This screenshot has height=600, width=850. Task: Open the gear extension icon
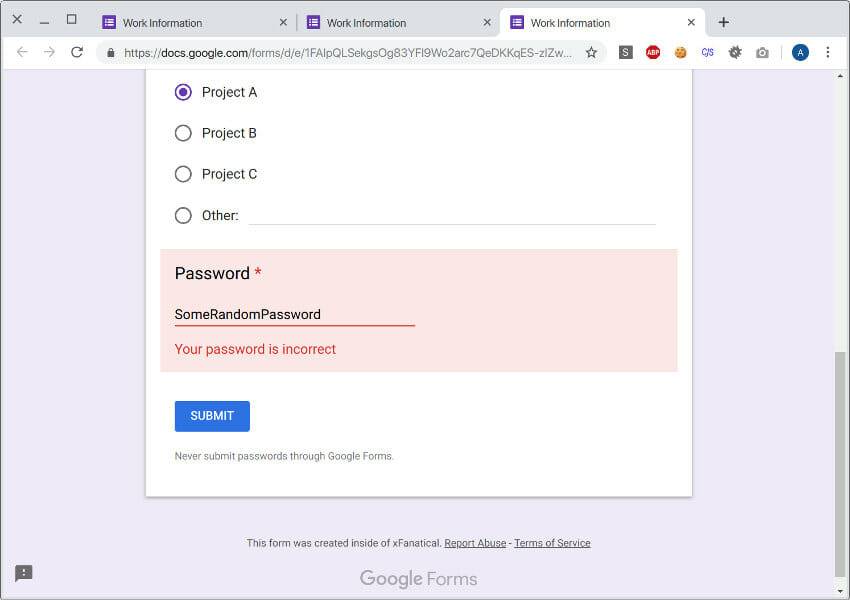[x=735, y=53]
